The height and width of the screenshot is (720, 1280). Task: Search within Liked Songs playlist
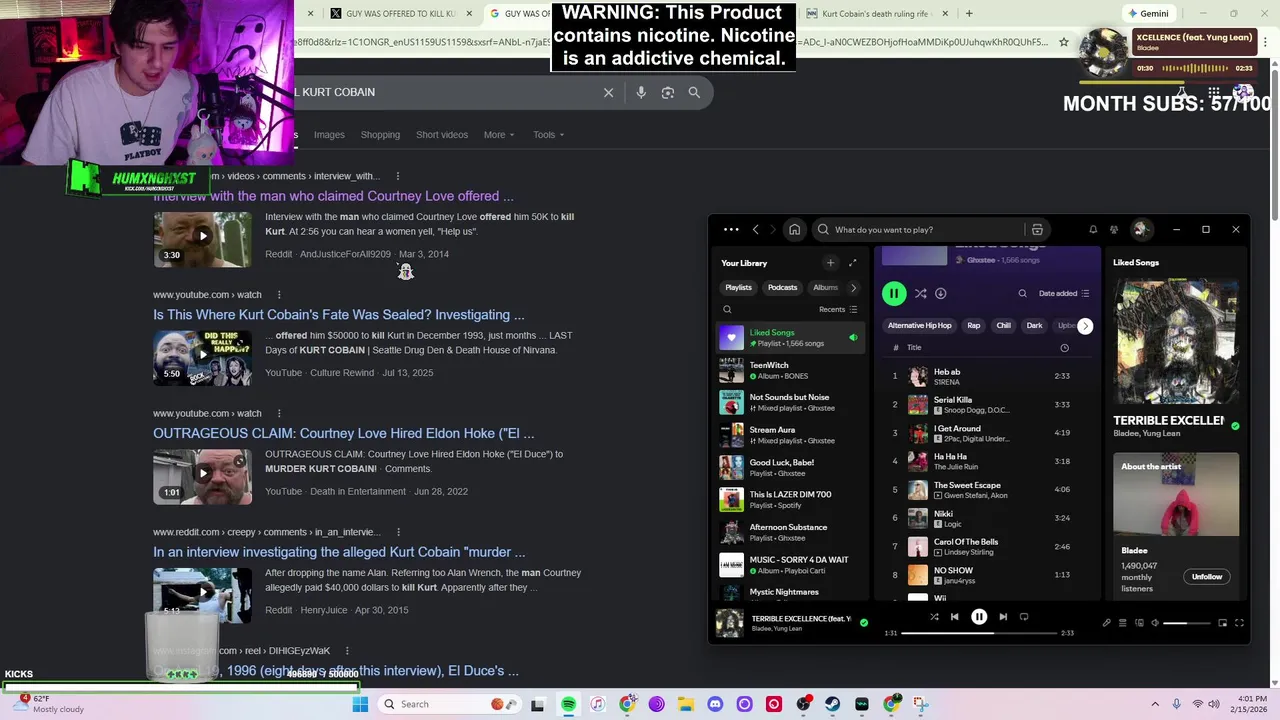pyautogui.click(x=1022, y=293)
